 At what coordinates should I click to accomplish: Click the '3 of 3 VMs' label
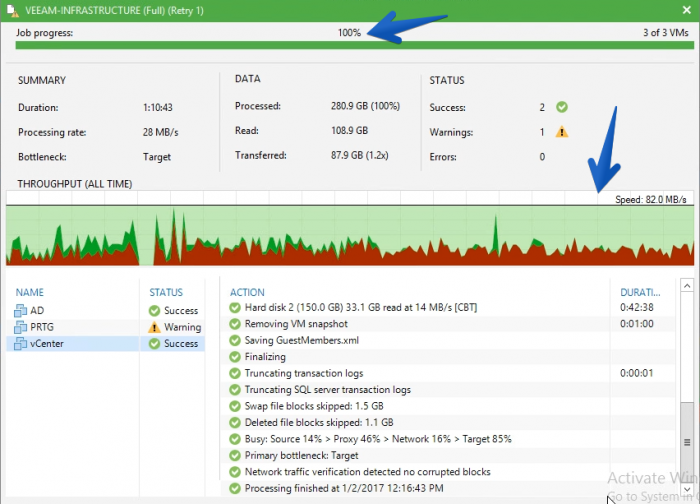(x=666, y=33)
